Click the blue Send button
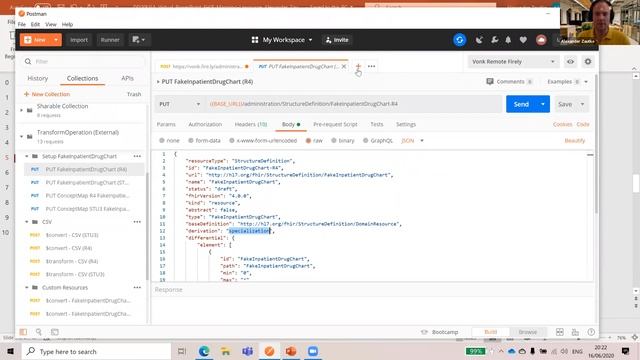Screen dimensions: 640x360 tap(521, 104)
